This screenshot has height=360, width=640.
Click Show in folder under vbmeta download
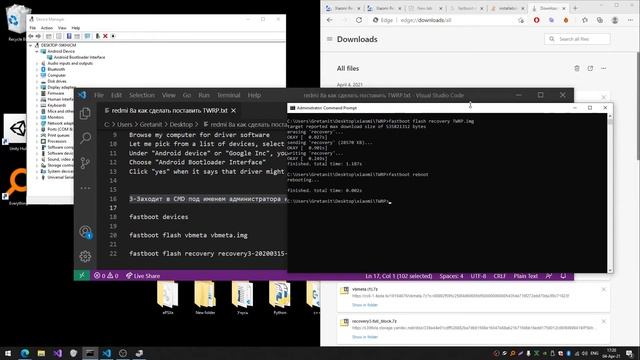tap(365, 305)
